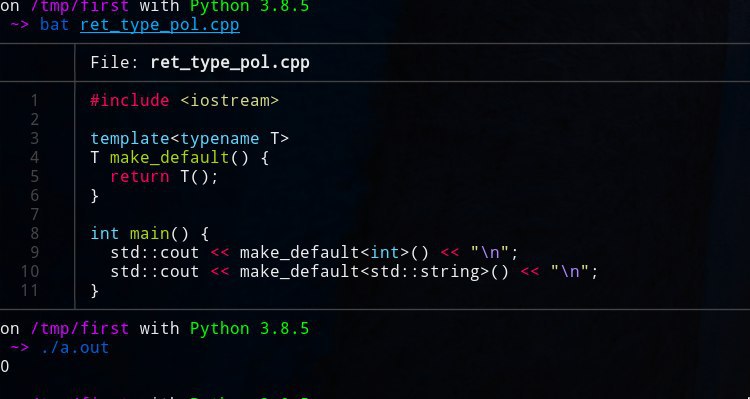Click line number 4 in the gutter

coord(34,157)
